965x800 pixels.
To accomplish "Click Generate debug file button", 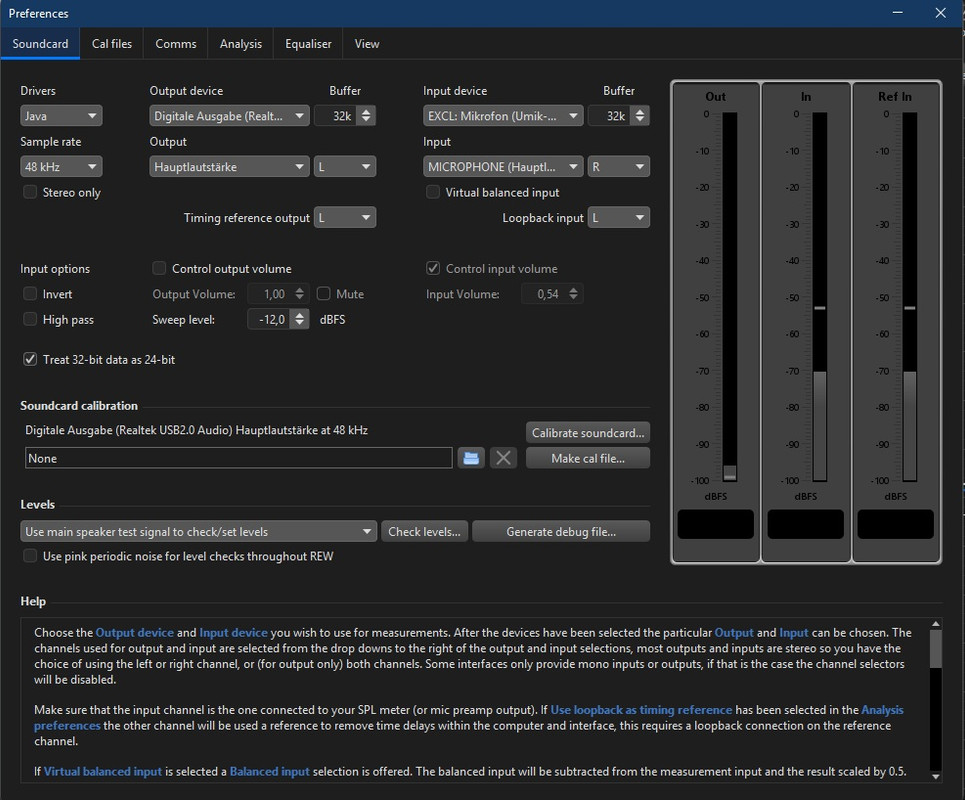I will pyautogui.click(x=561, y=532).
